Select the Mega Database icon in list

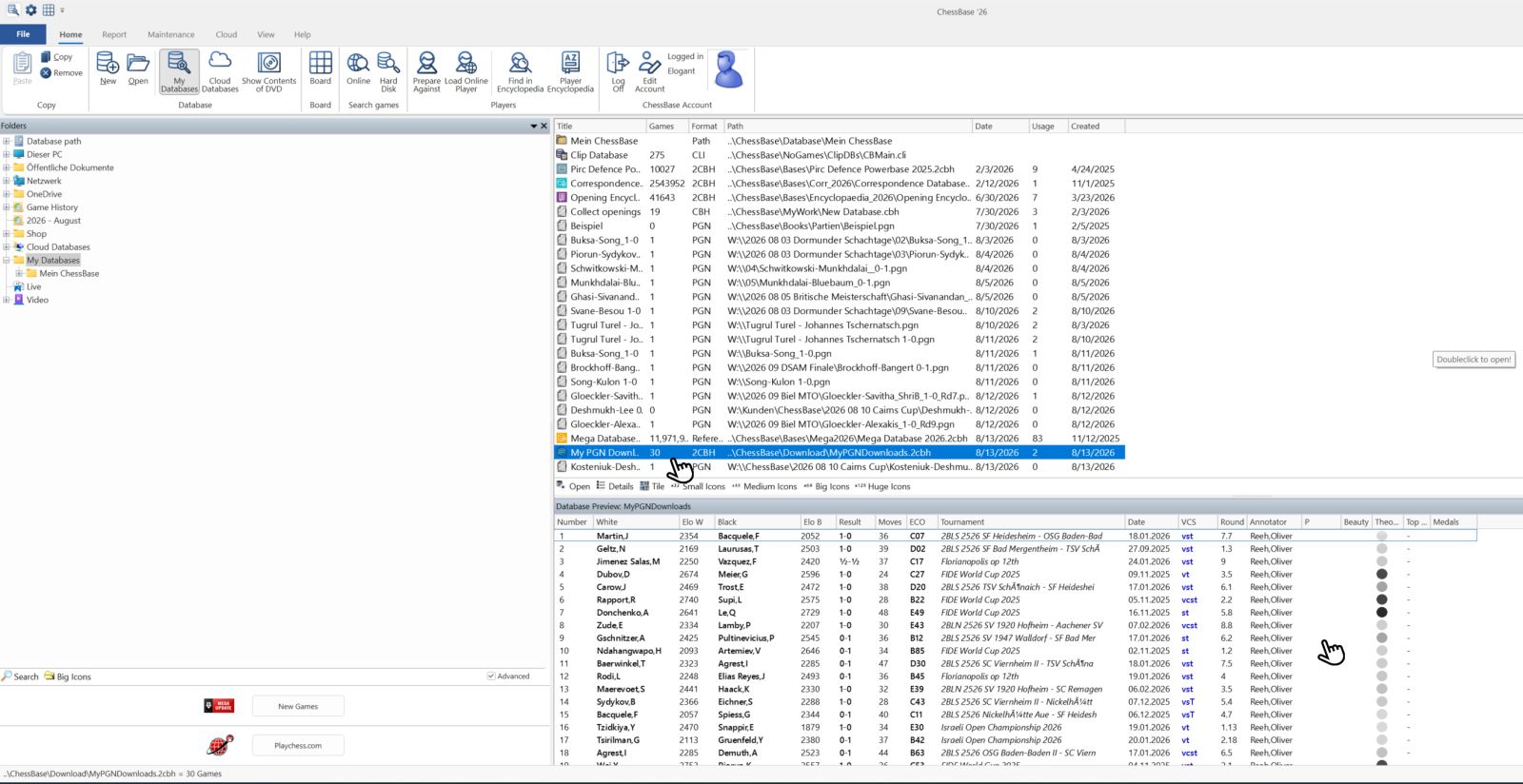click(x=562, y=439)
